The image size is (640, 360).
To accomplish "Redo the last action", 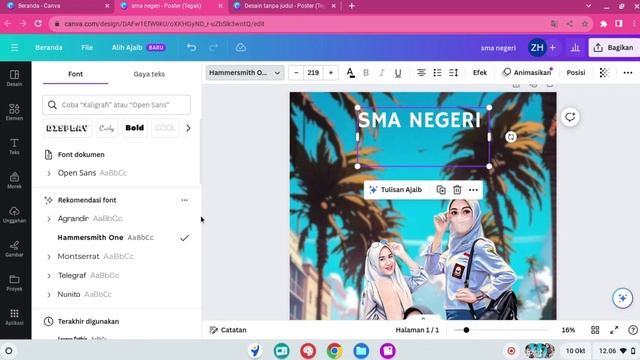I will pyautogui.click(x=213, y=48).
